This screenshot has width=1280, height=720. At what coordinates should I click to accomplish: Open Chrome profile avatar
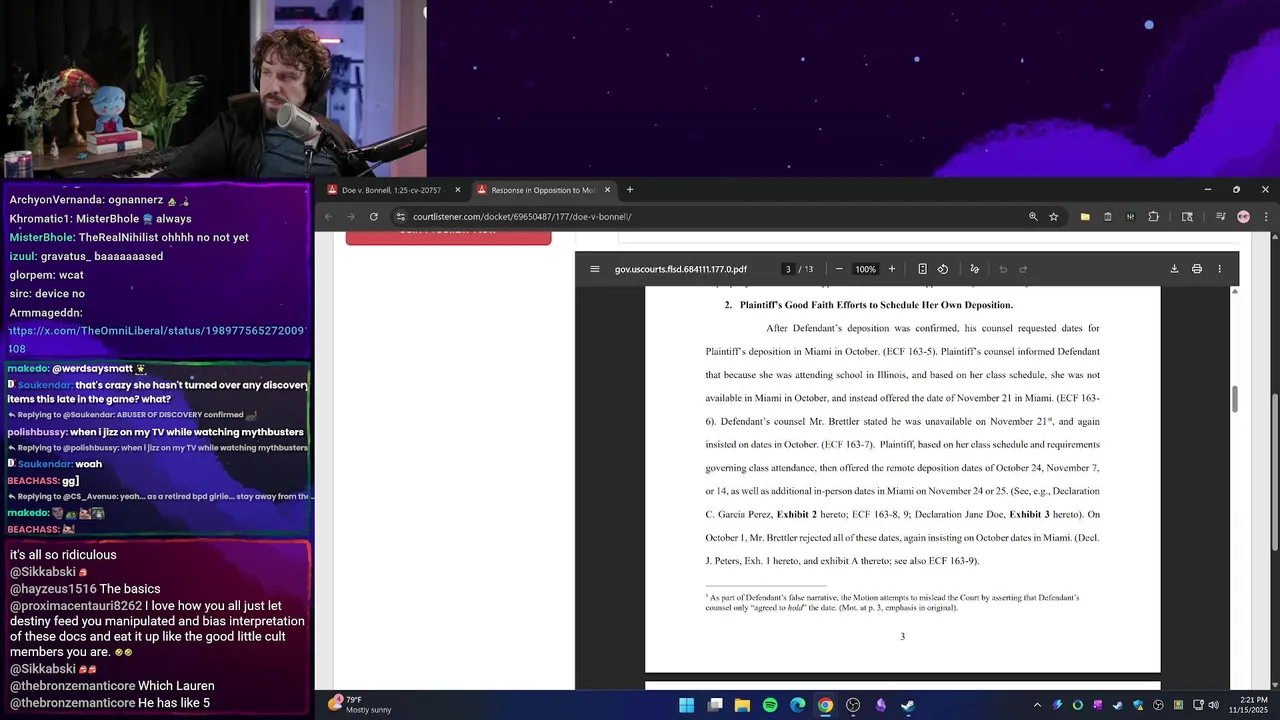(1244, 216)
